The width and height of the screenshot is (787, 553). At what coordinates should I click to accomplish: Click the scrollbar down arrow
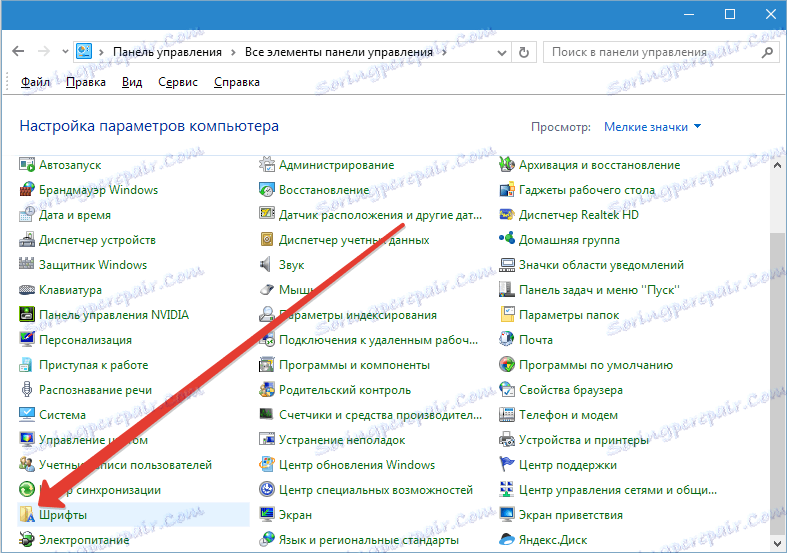pyautogui.click(x=777, y=543)
